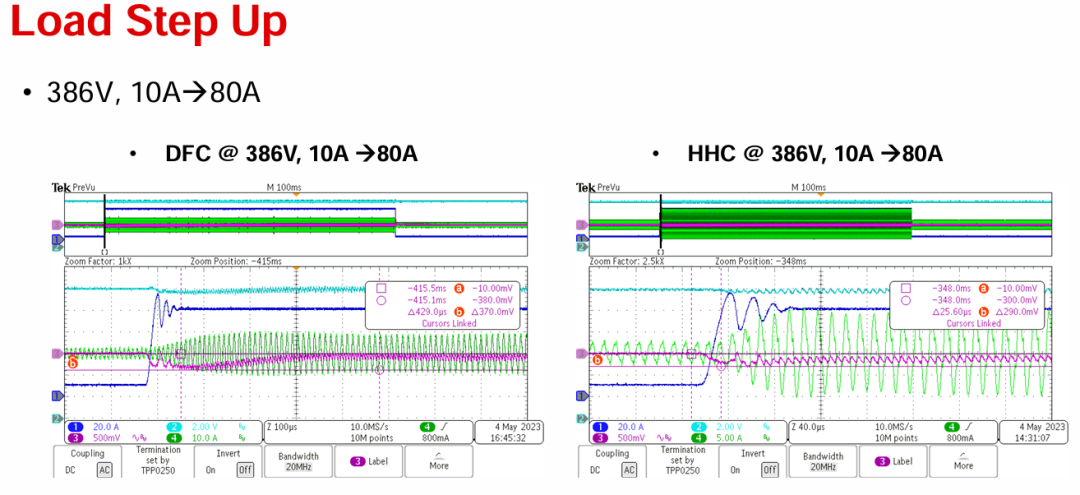Click channel 1 badge in DFC scope readout
The image size is (1080, 495).
(78, 427)
